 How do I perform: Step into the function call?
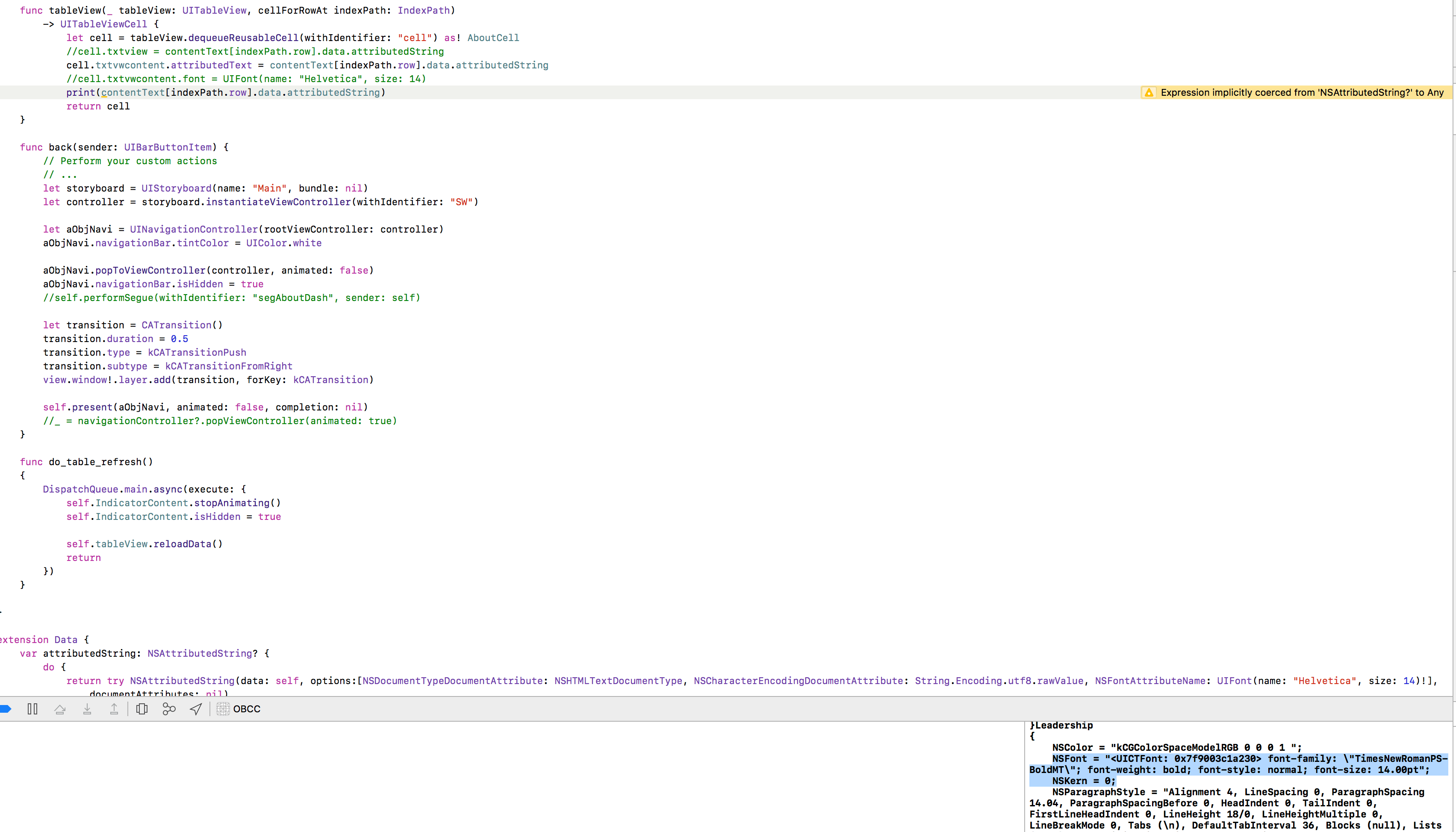coord(87,708)
